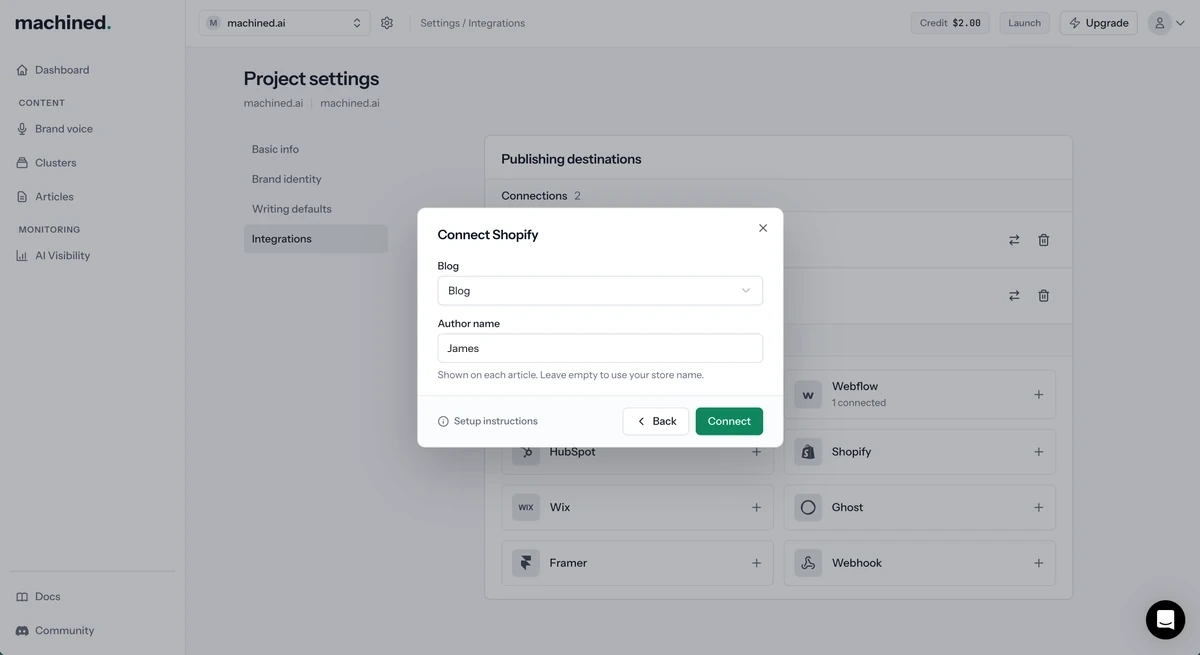This screenshot has height=655, width=1200.
Task: Click the user profile avatar
Action: pyautogui.click(x=1159, y=23)
